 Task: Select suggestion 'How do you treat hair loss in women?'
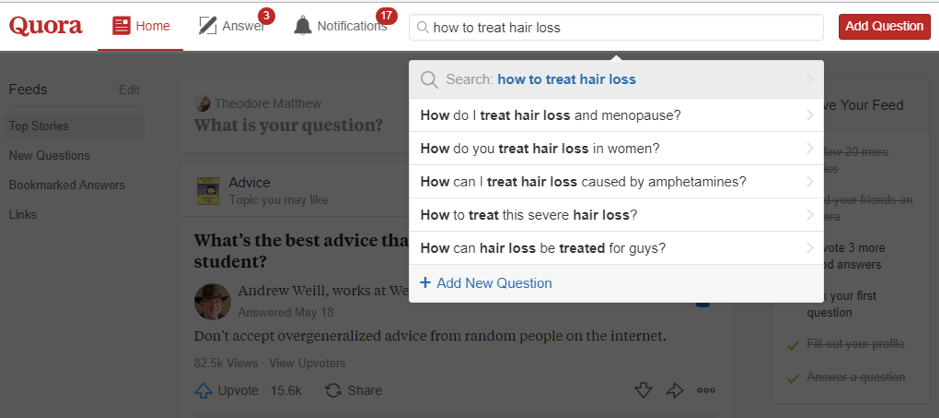tap(616, 148)
